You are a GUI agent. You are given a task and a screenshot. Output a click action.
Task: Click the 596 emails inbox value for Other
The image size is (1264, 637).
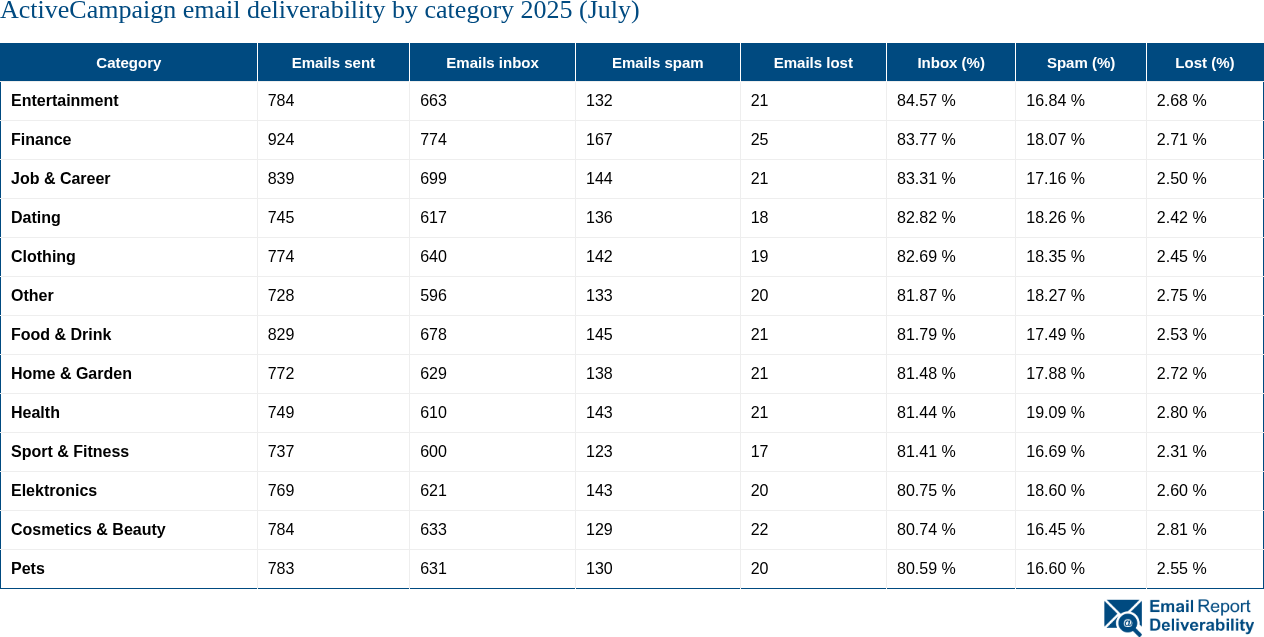(433, 296)
